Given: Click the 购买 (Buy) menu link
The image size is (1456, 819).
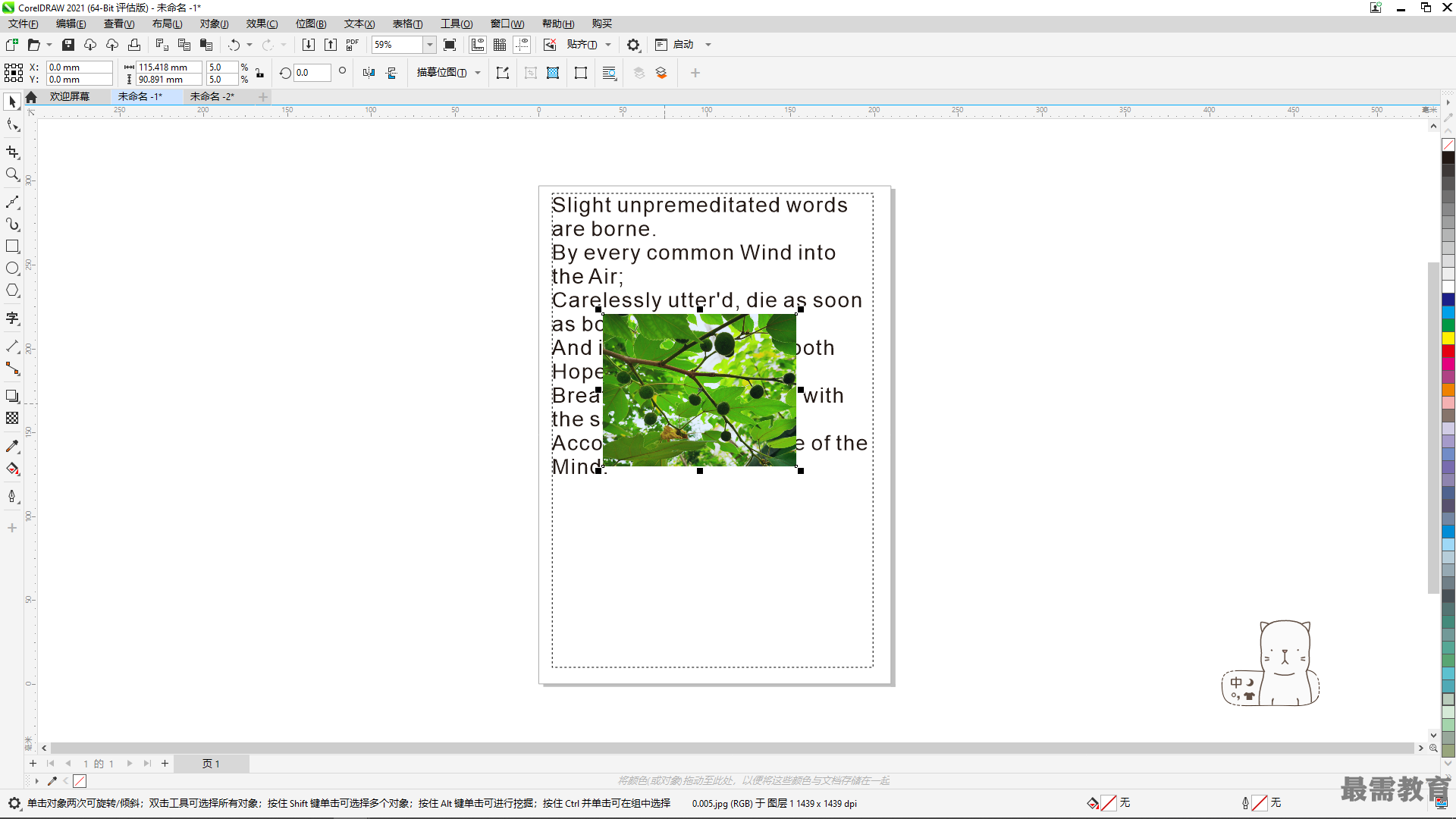Looking at the screenshot, I should coord(602,24).
